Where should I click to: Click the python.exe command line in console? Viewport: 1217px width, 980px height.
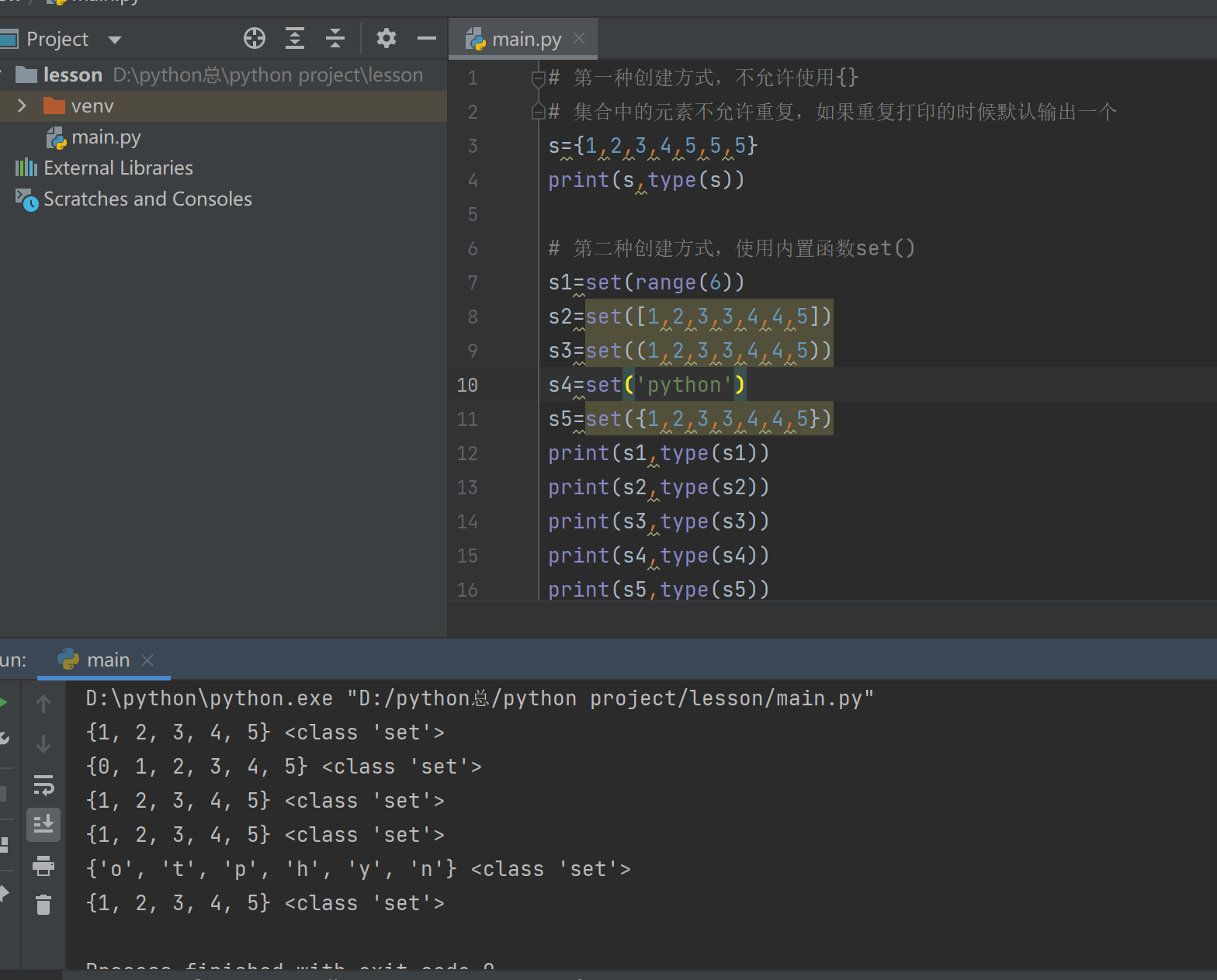pos(480,698)
